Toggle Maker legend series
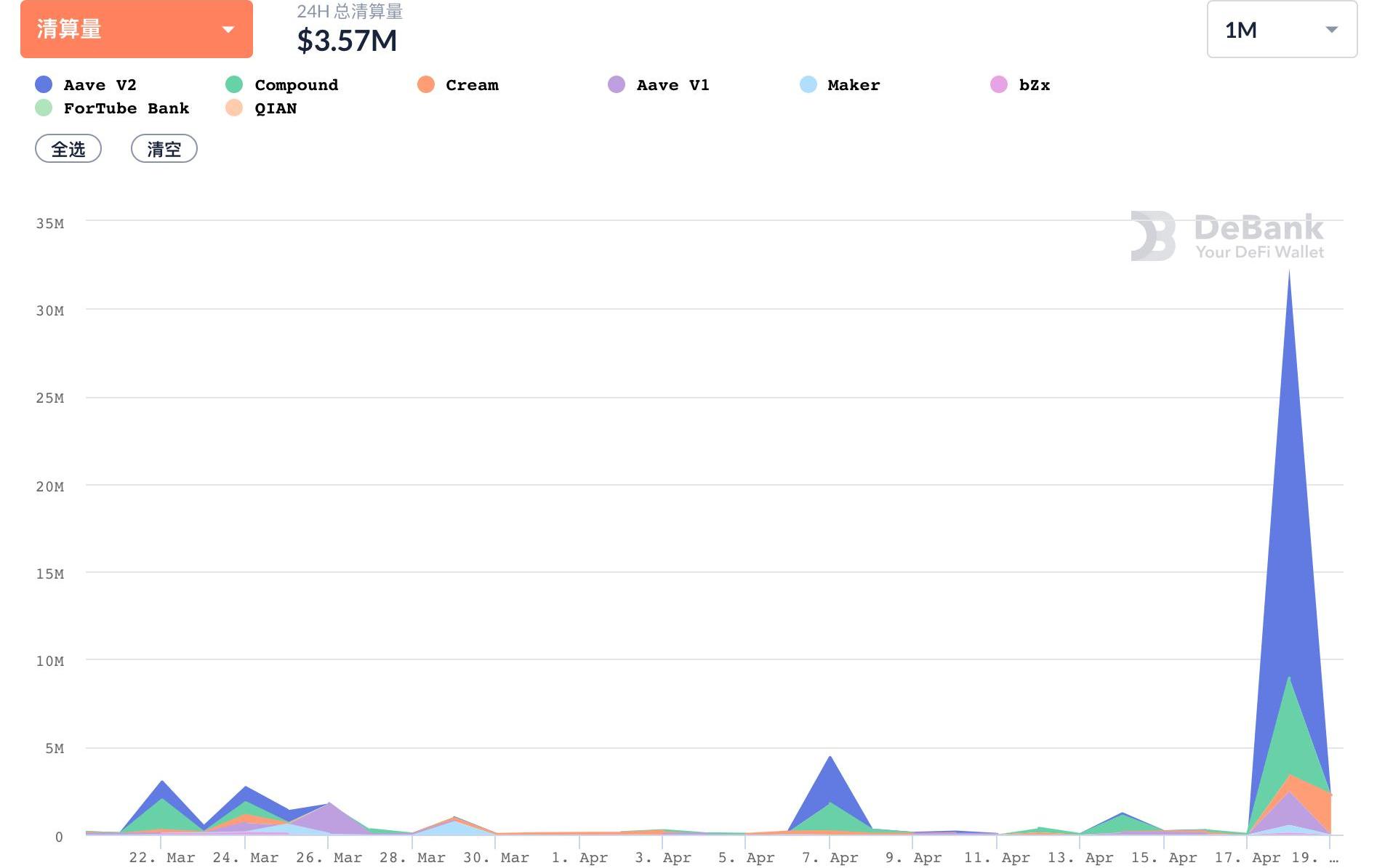Screen dimensions: 1377x868 [x=840, y=85]
